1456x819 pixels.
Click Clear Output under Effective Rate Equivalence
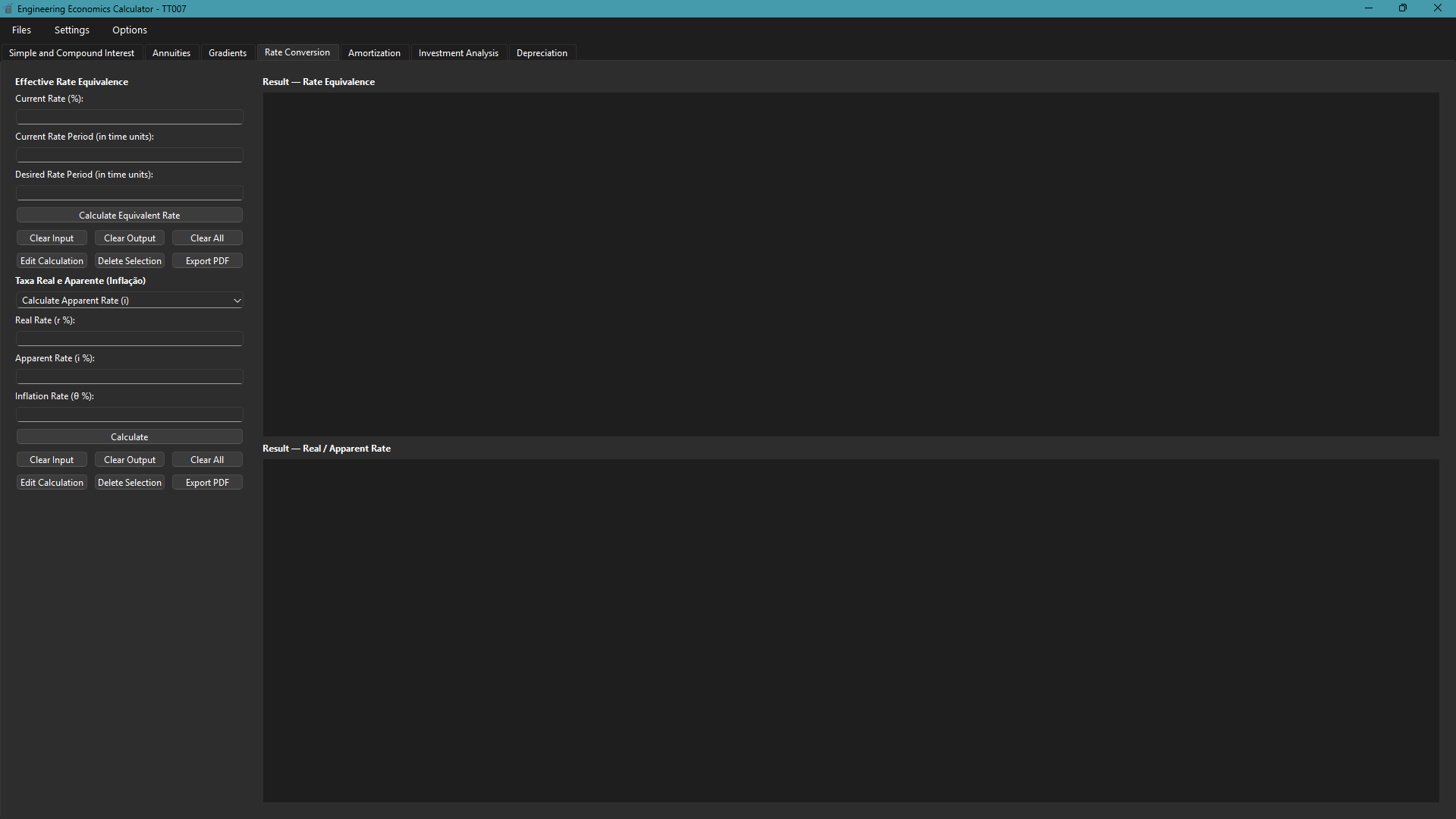coord(130,238)
